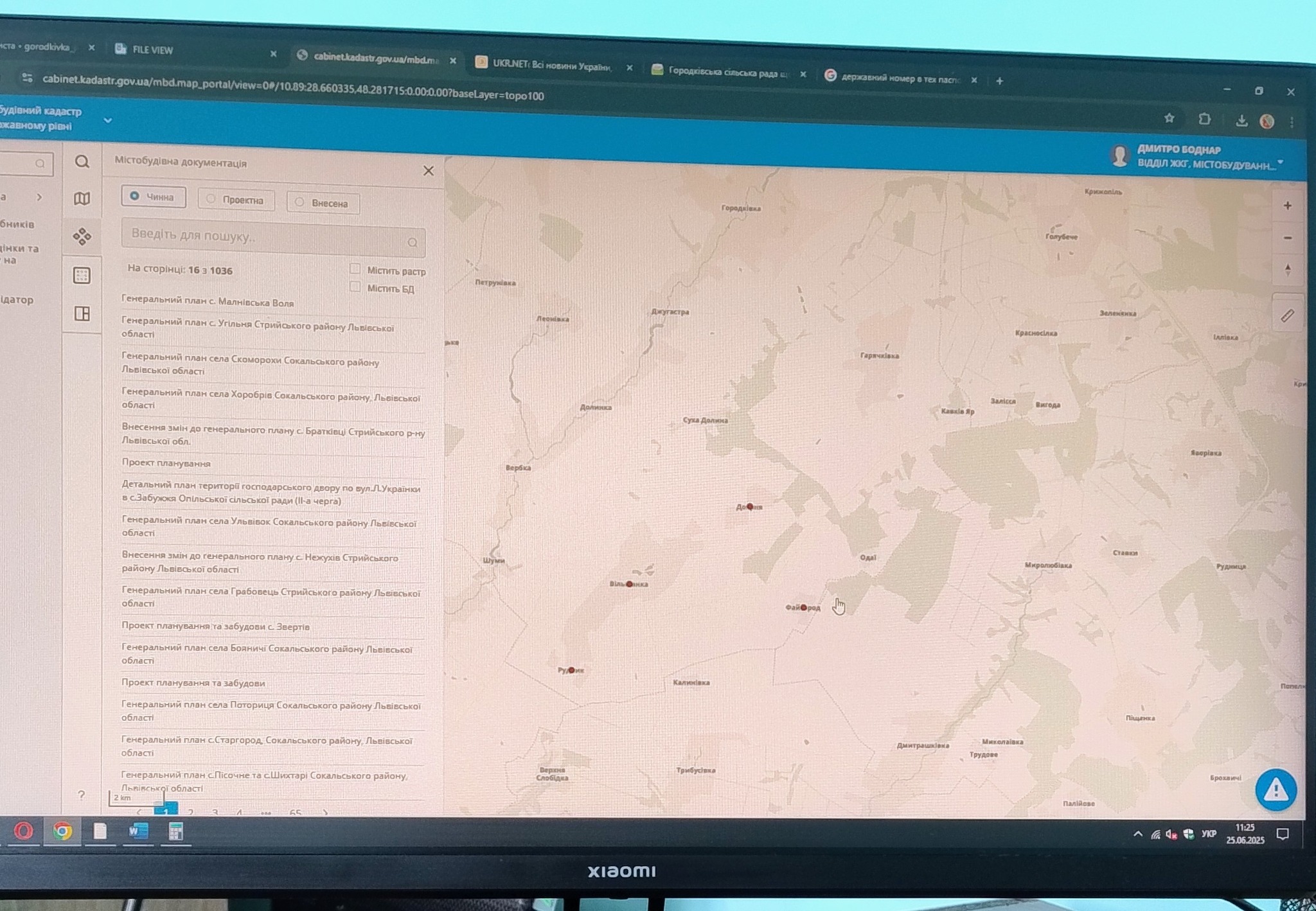
Task: Open the search tool in the sidebar
Action: click(x=82, y=161)
